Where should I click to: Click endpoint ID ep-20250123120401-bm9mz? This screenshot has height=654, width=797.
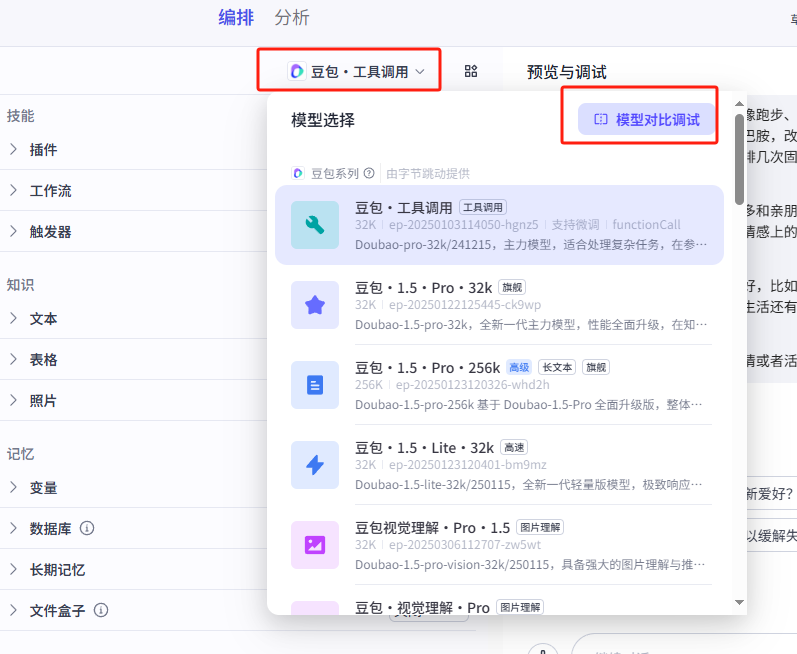[x=468, y=464]
